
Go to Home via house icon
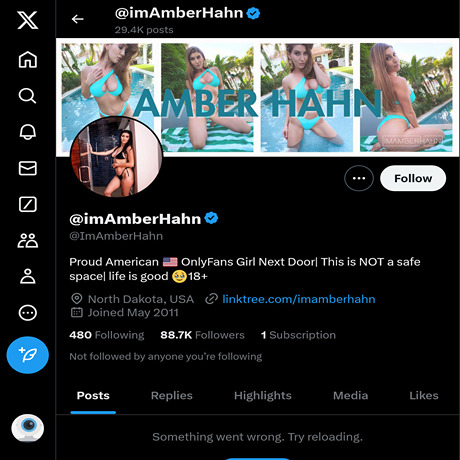coord(28,60)
